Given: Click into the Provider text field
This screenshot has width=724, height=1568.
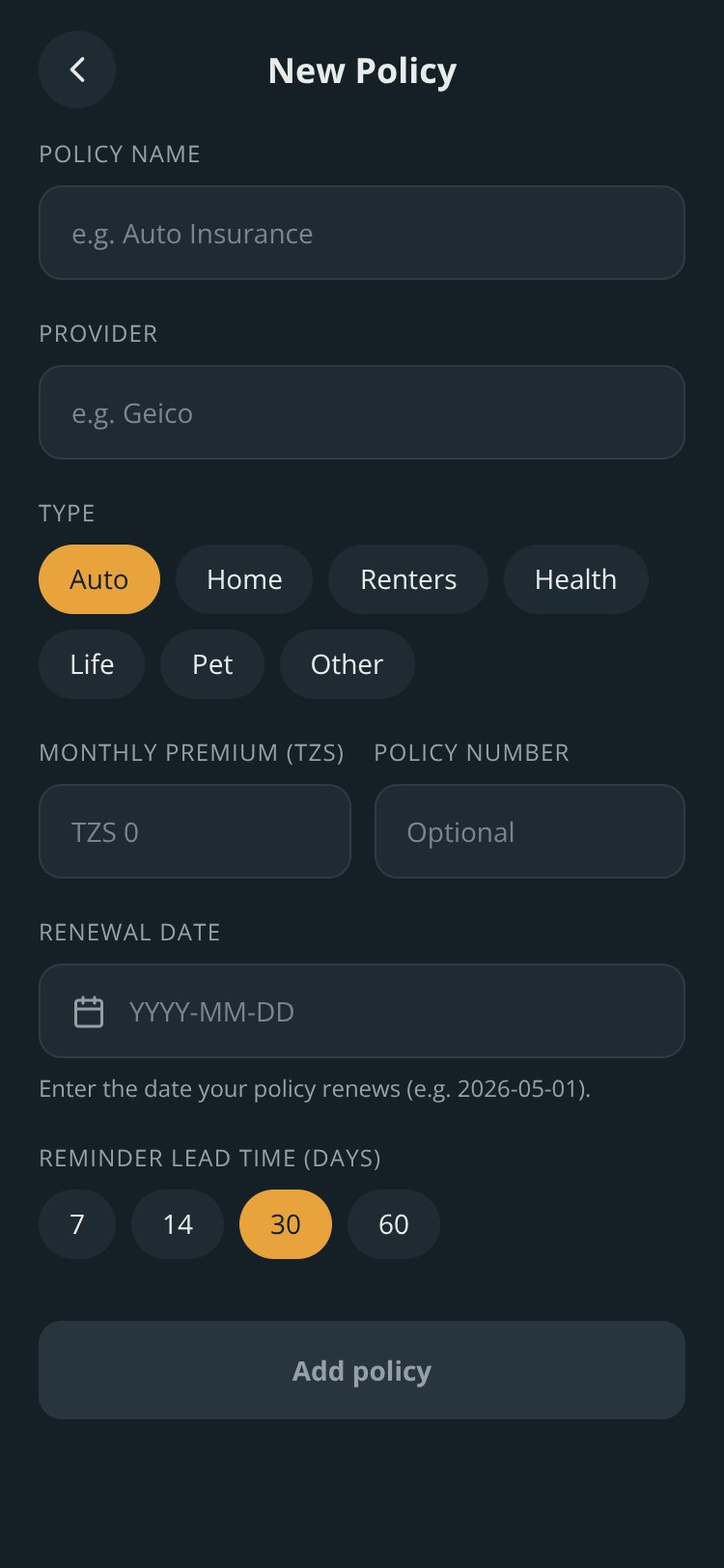Looking at the screenshot, I should [362, 412].
